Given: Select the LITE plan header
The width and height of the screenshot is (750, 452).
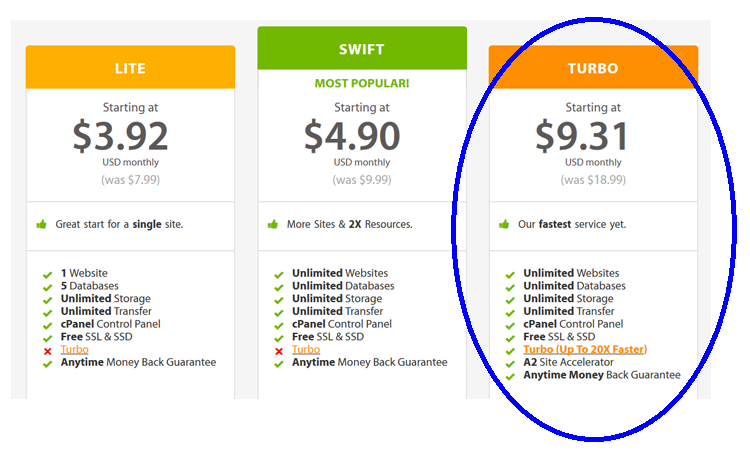Looking at the screenshot, I should pos(131,67).
